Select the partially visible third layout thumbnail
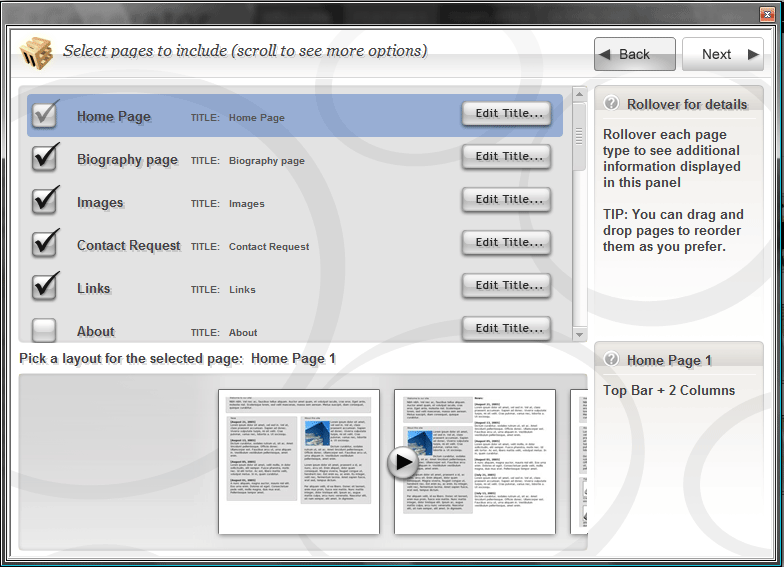 579,462
